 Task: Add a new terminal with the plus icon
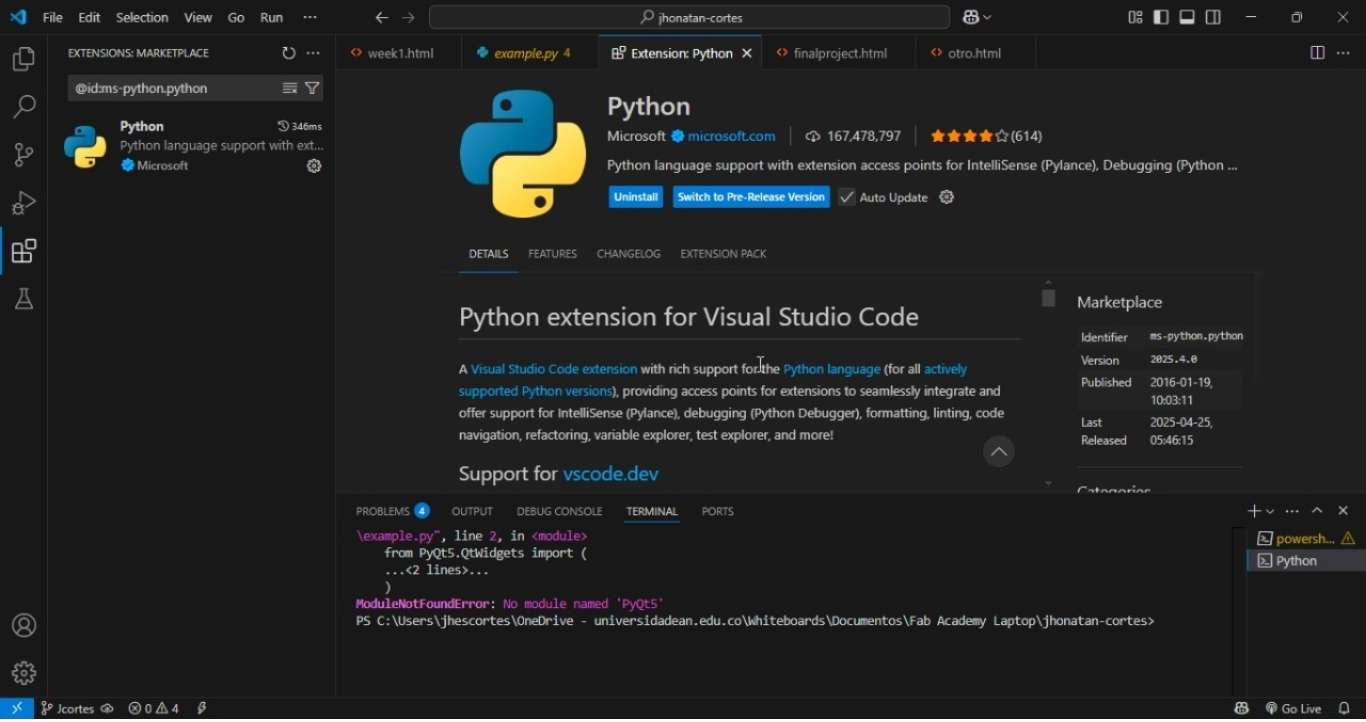(x=1254, y=511)
